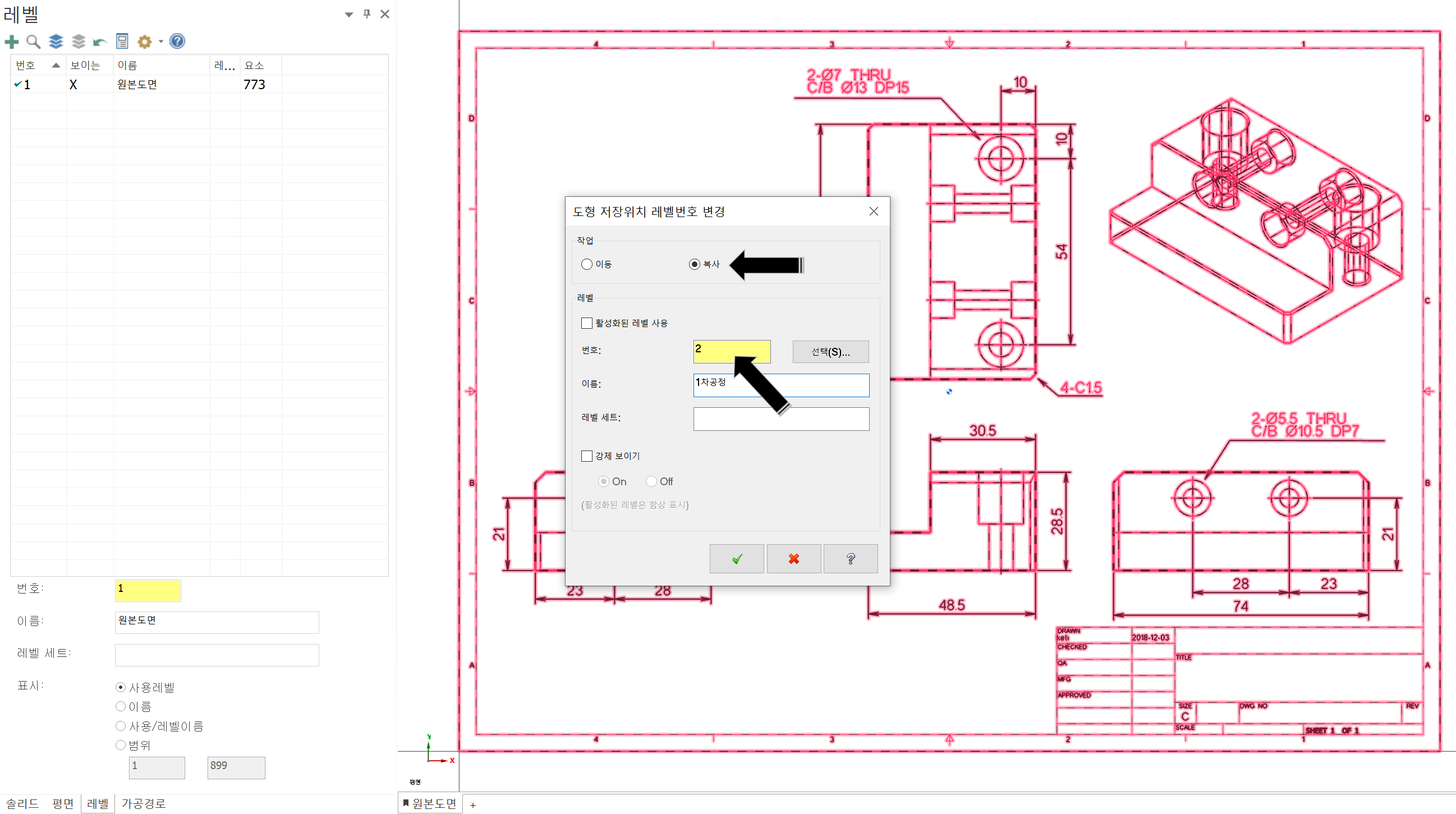Click the blue help question icon

tap(177, 42)
